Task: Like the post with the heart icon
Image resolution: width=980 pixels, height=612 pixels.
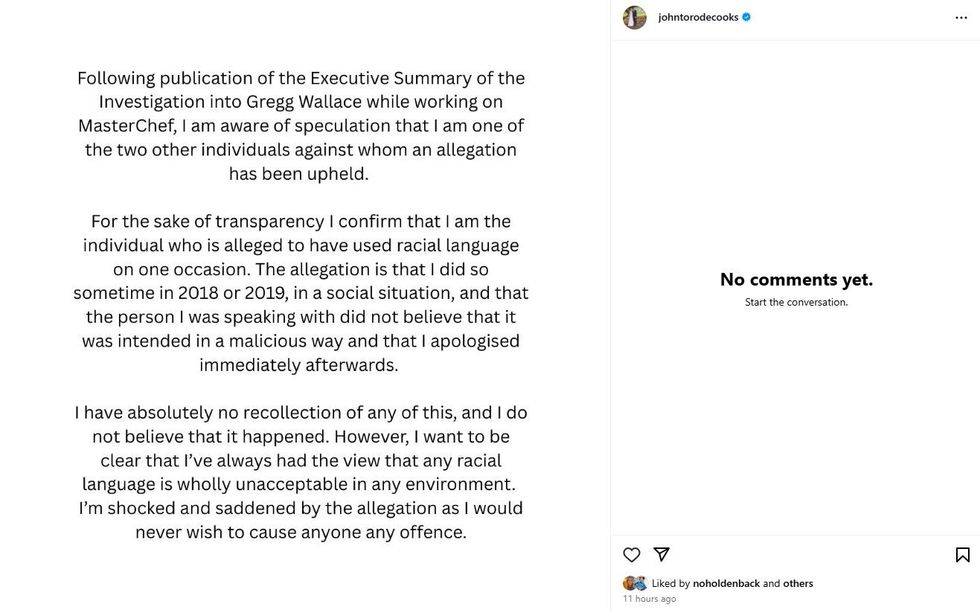Action: click(631, 554)
